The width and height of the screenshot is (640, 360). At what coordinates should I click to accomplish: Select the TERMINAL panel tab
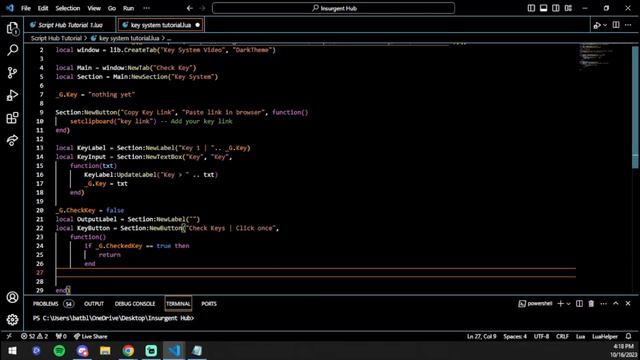click(178, 304)
